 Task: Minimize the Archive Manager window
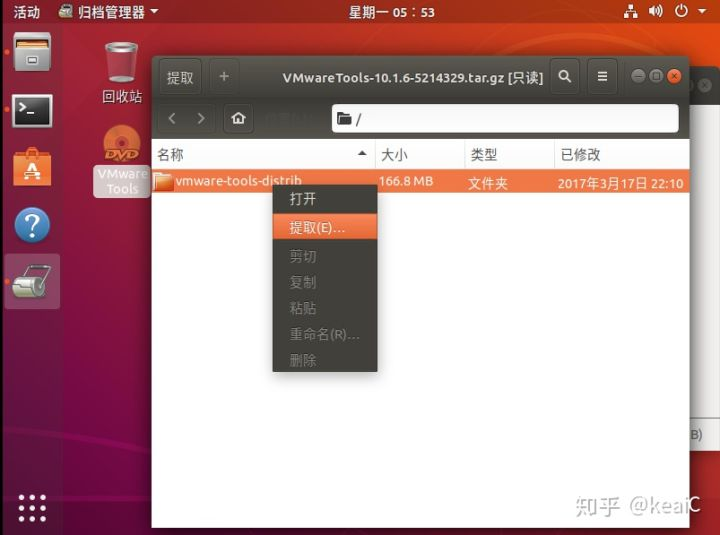click(638, 76)
